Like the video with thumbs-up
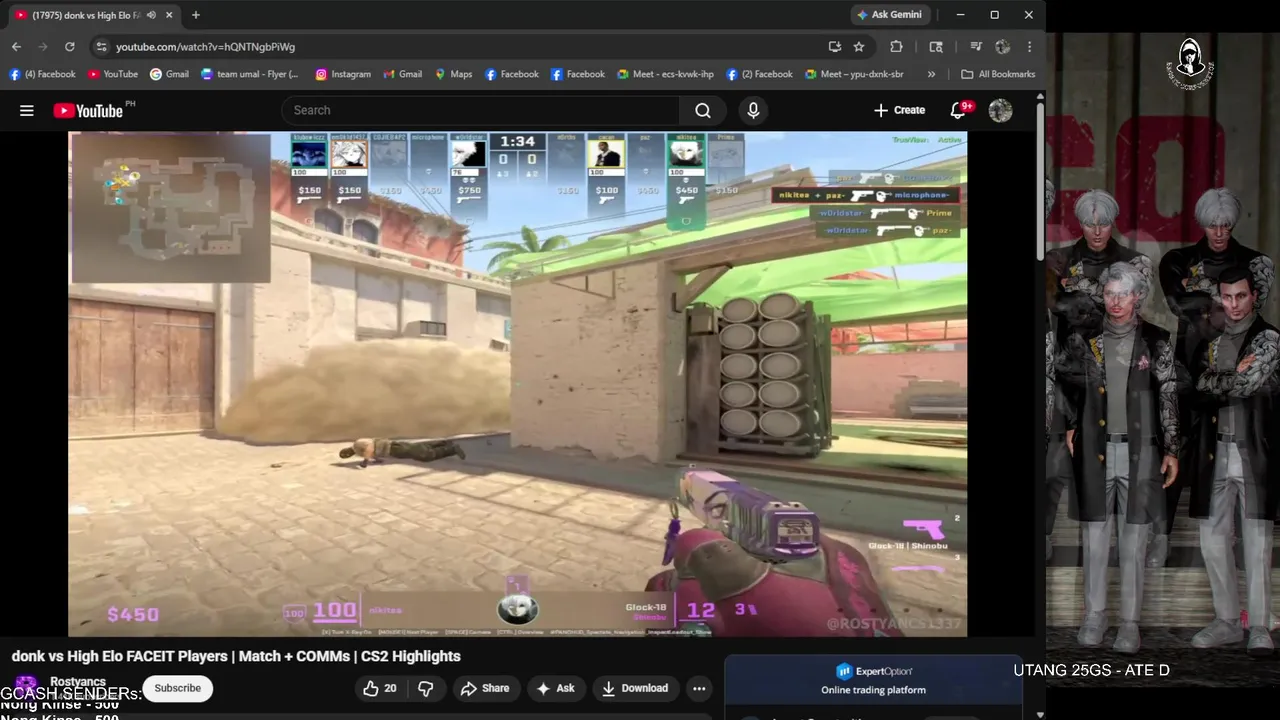1280x720 pixels. click(x=380, y=688)
